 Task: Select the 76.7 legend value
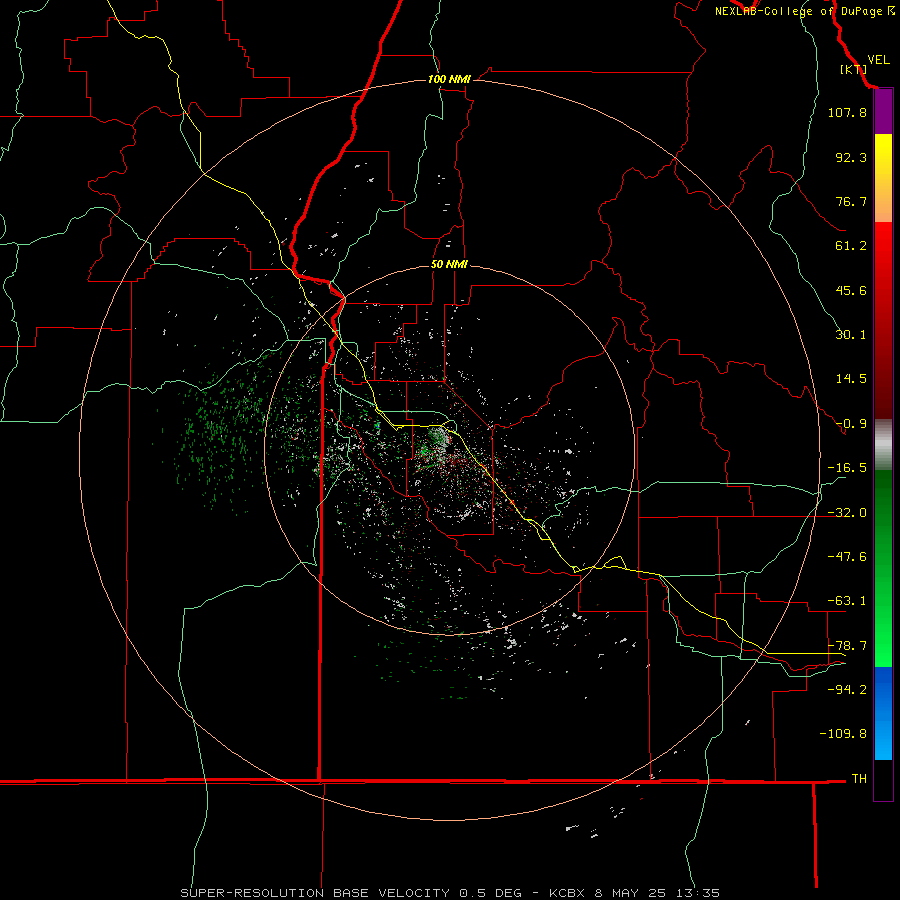coord(851,201)
